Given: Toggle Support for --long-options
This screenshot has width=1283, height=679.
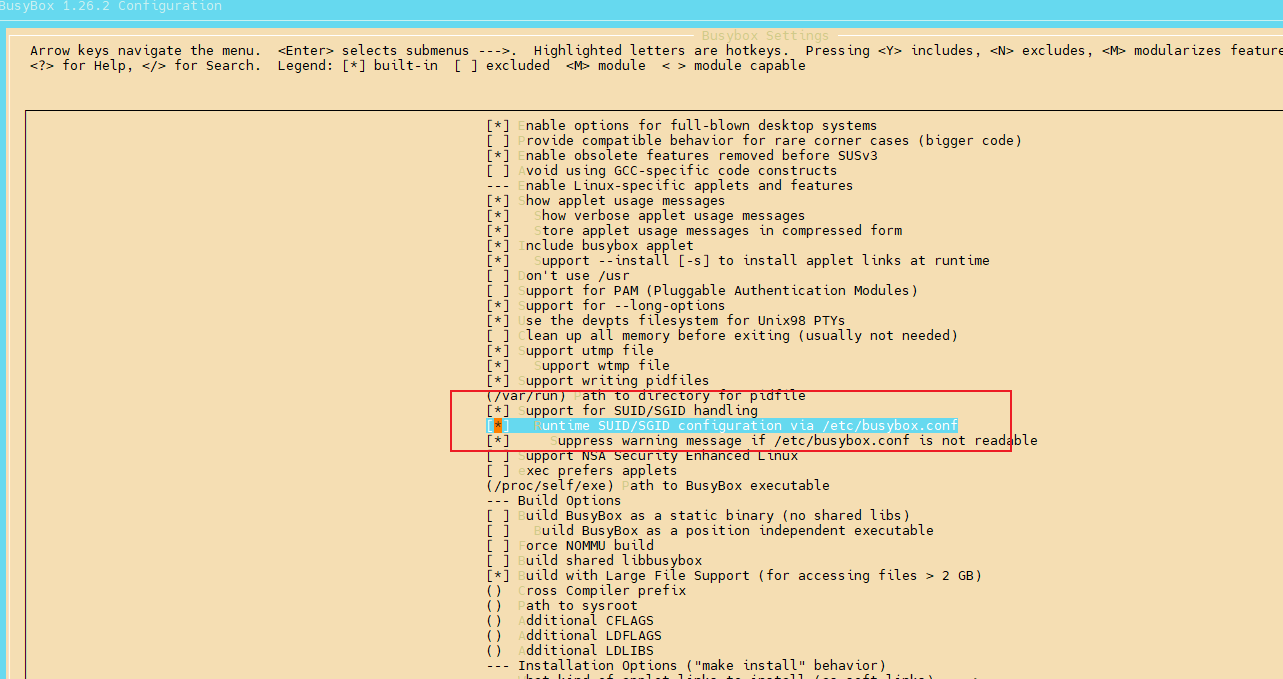Looking at the screenshot, I should (x=605, y=305).
